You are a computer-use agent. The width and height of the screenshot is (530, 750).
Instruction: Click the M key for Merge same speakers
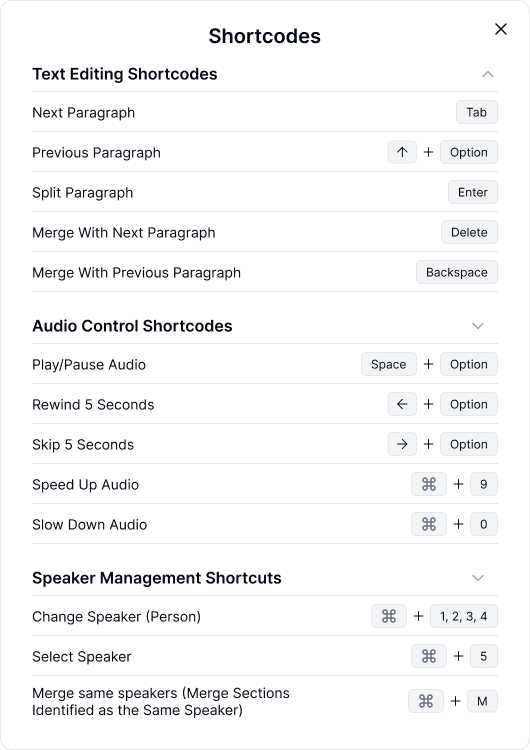(x=482, y=701)
